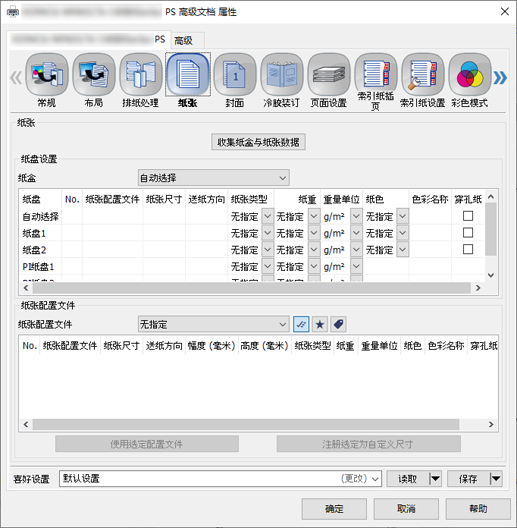Click the tray table's horizontal scrollbar right arrow
The height and width of the screenshot is (528, 517).
click(478, 288)
